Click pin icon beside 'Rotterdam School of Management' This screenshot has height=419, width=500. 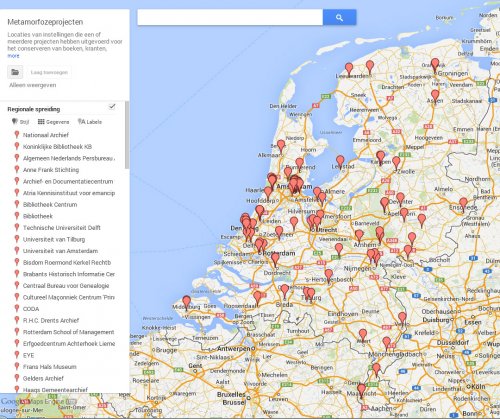(16, 332)
